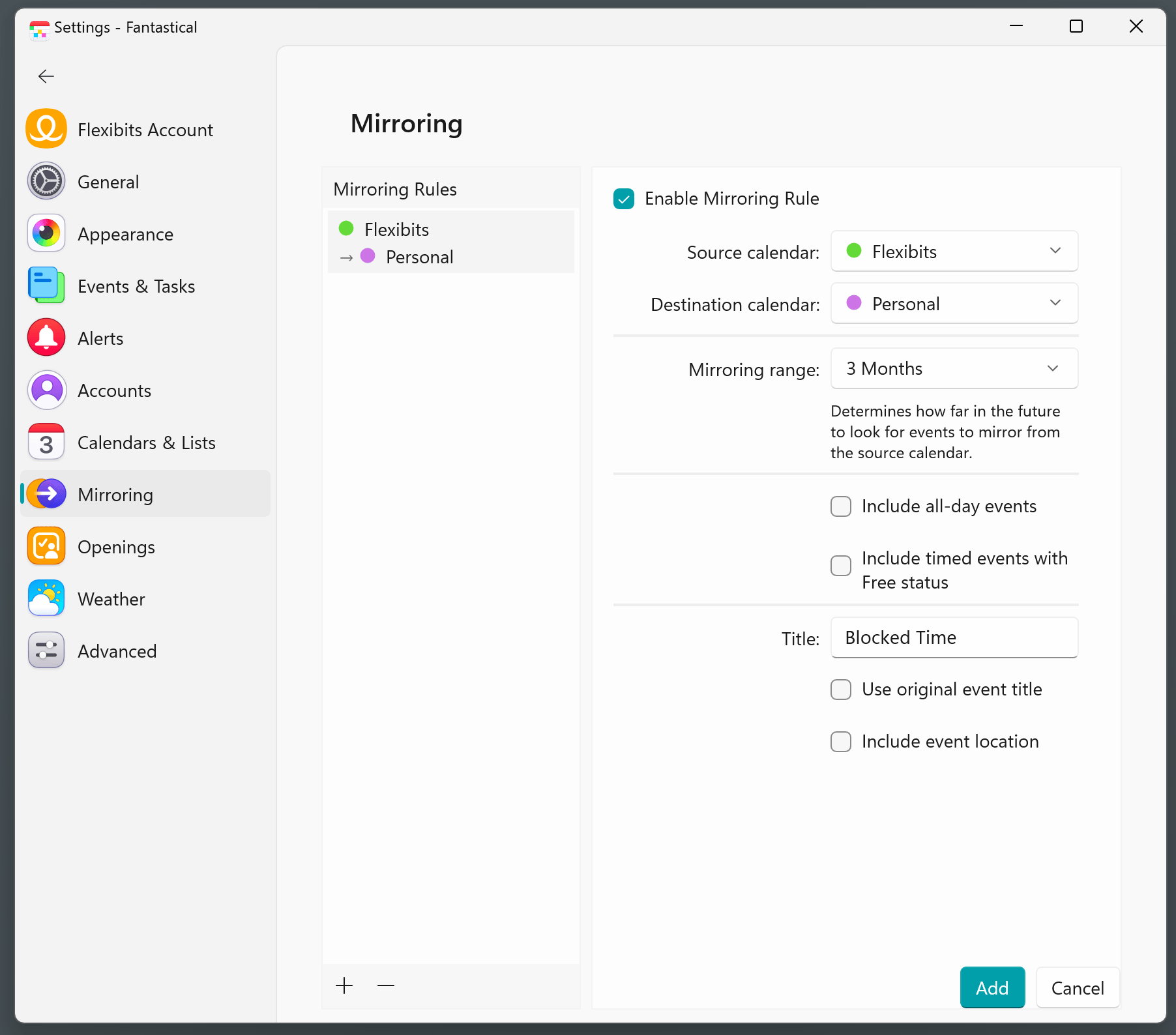Check Include timed events with Free status
Viewport: 1176px width, 1035px height.
point(841,566)
